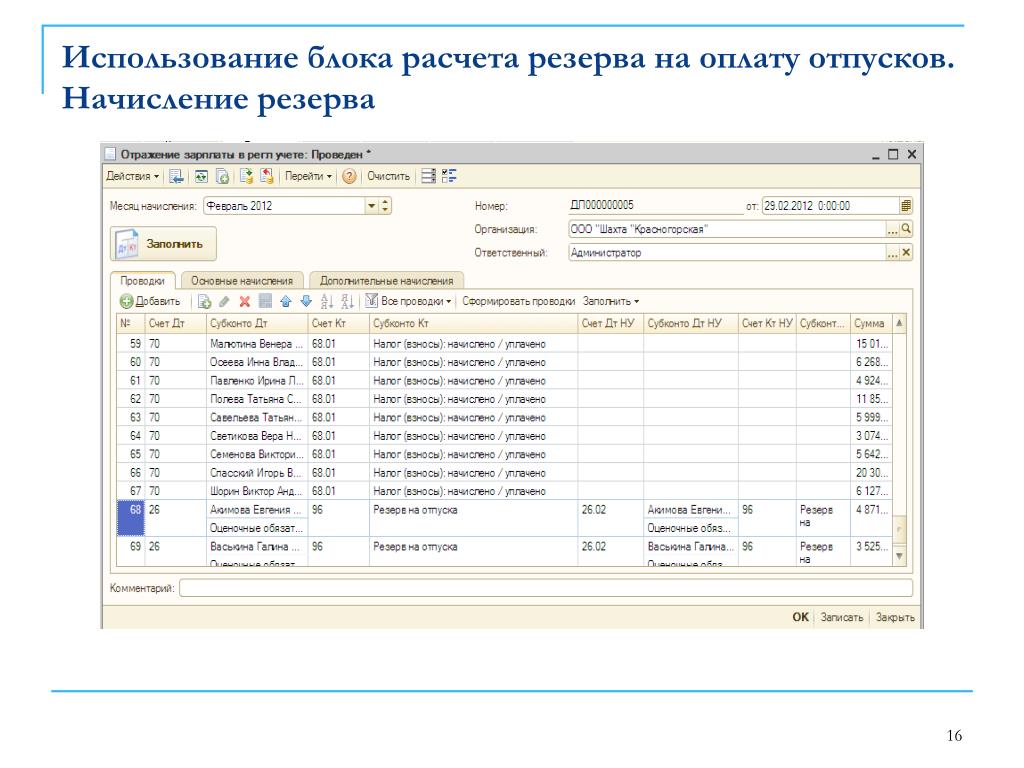Select row 66 Спасский Игорь
Viewport: 1024px width, 768px height.
[x=505, y=473]
